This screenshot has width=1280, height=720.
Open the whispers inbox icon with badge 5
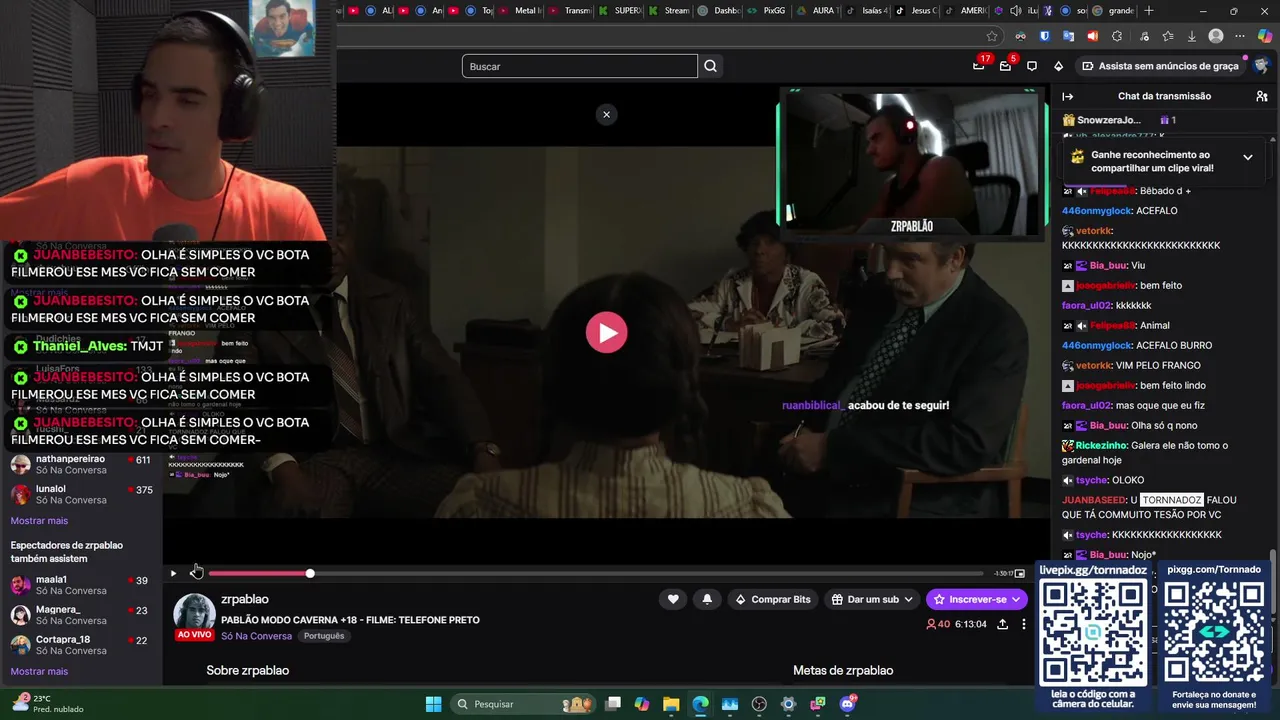click(1006, 66)
